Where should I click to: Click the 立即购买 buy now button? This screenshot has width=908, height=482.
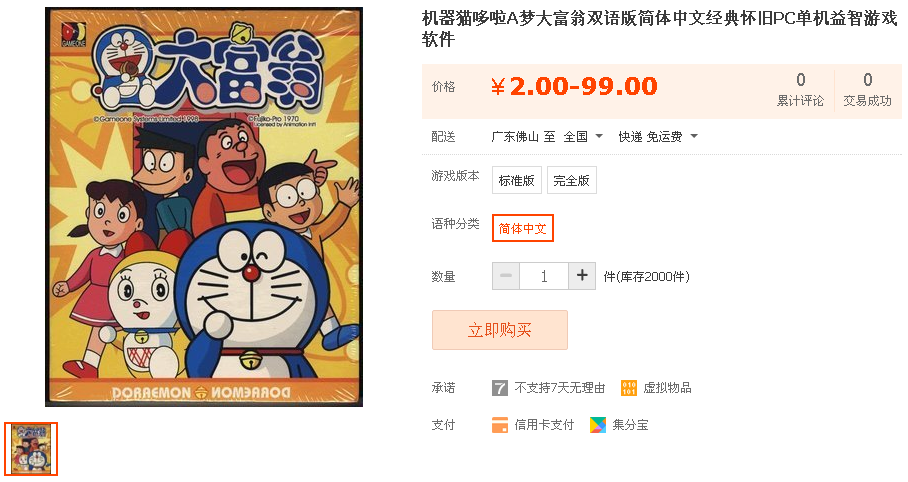[500, 330]
